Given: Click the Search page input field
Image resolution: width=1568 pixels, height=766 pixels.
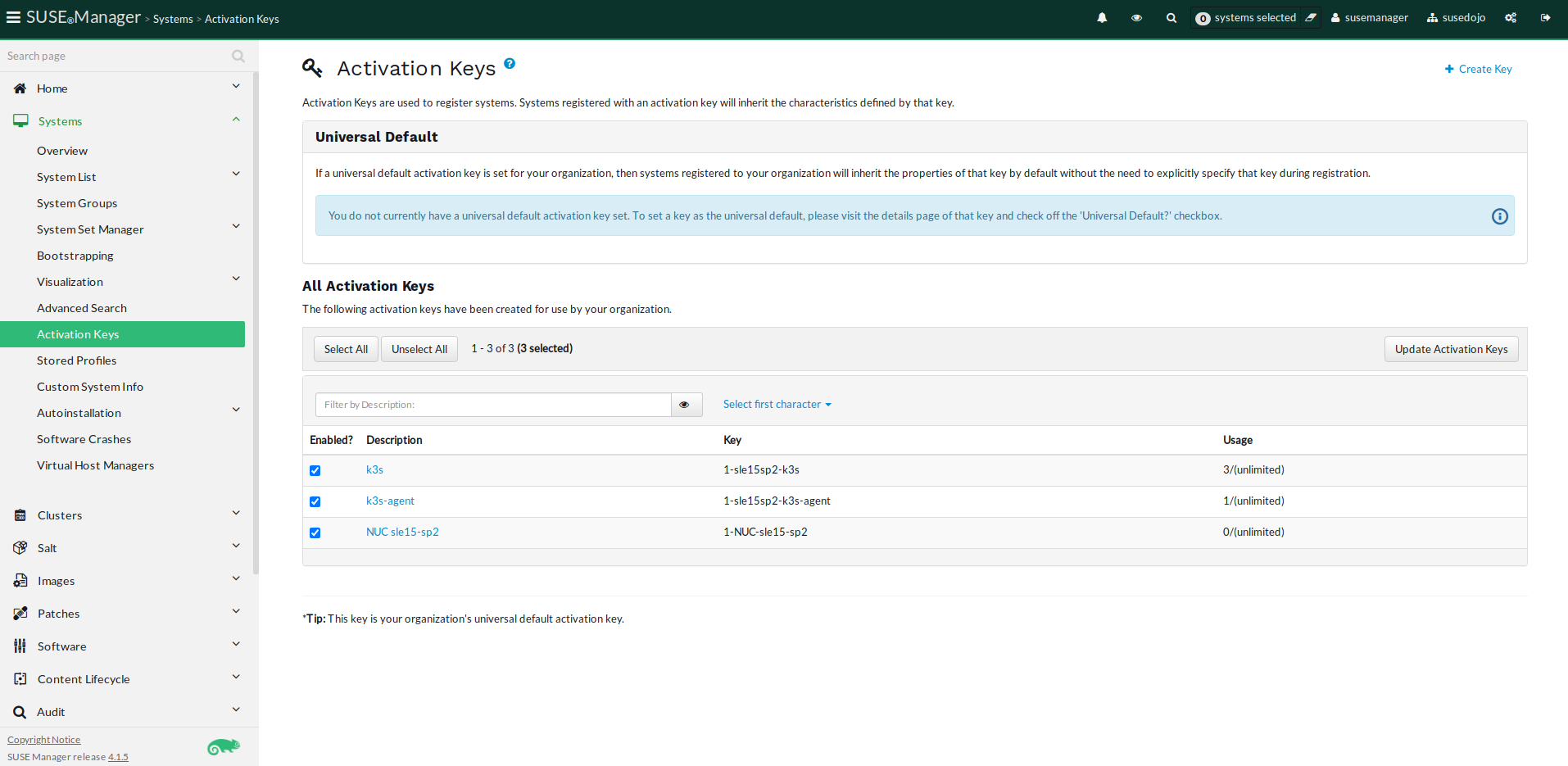Looking at the screenshot, I should [116, 56].
